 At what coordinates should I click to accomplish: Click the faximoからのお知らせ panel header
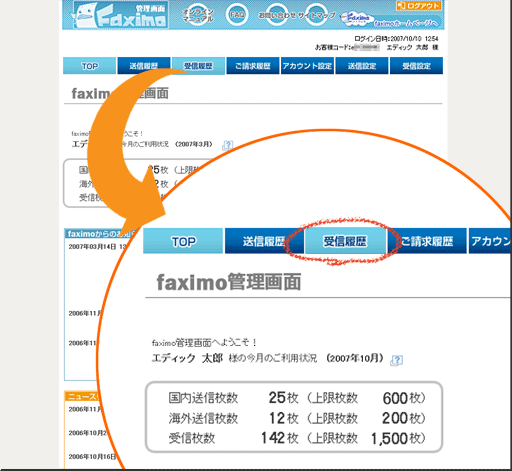[x=100, y=234]
